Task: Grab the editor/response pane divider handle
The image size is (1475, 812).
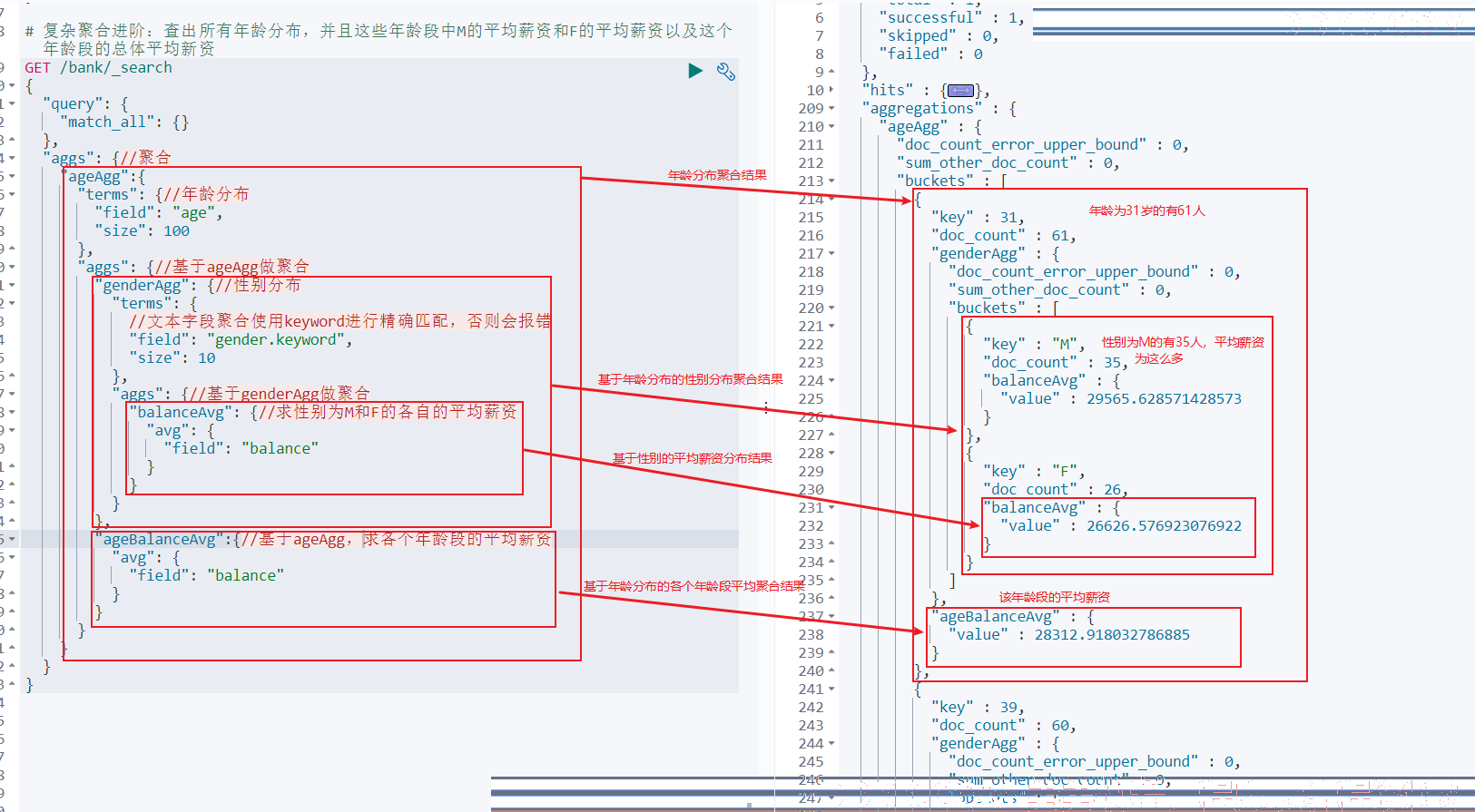Action: (766, 407)
